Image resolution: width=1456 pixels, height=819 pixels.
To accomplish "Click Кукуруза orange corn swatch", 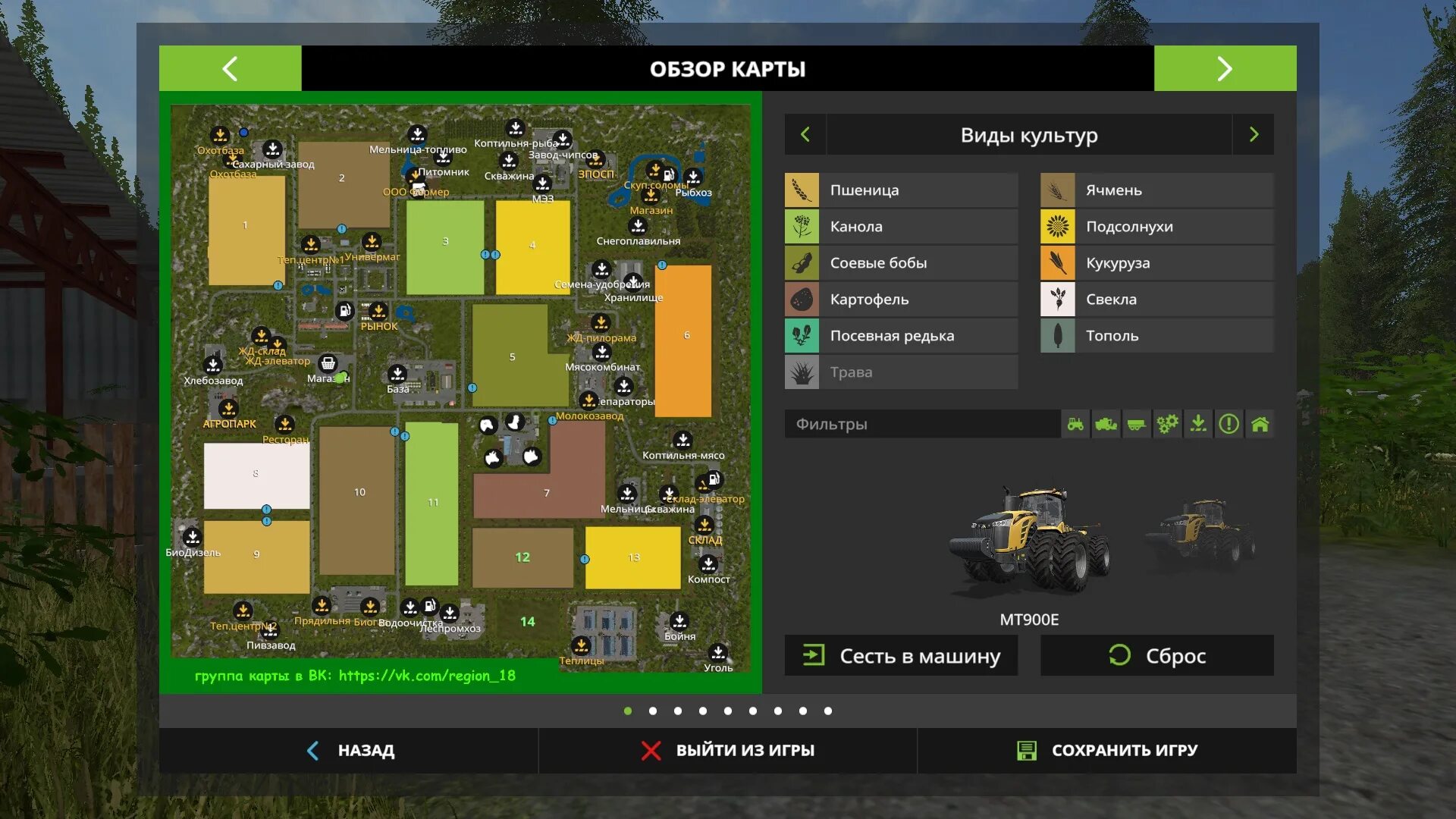I will click(x=1058, y=263).
